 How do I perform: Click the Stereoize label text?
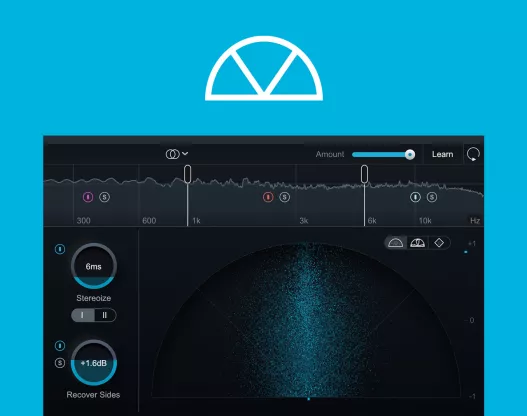click(x=93, y=298)
